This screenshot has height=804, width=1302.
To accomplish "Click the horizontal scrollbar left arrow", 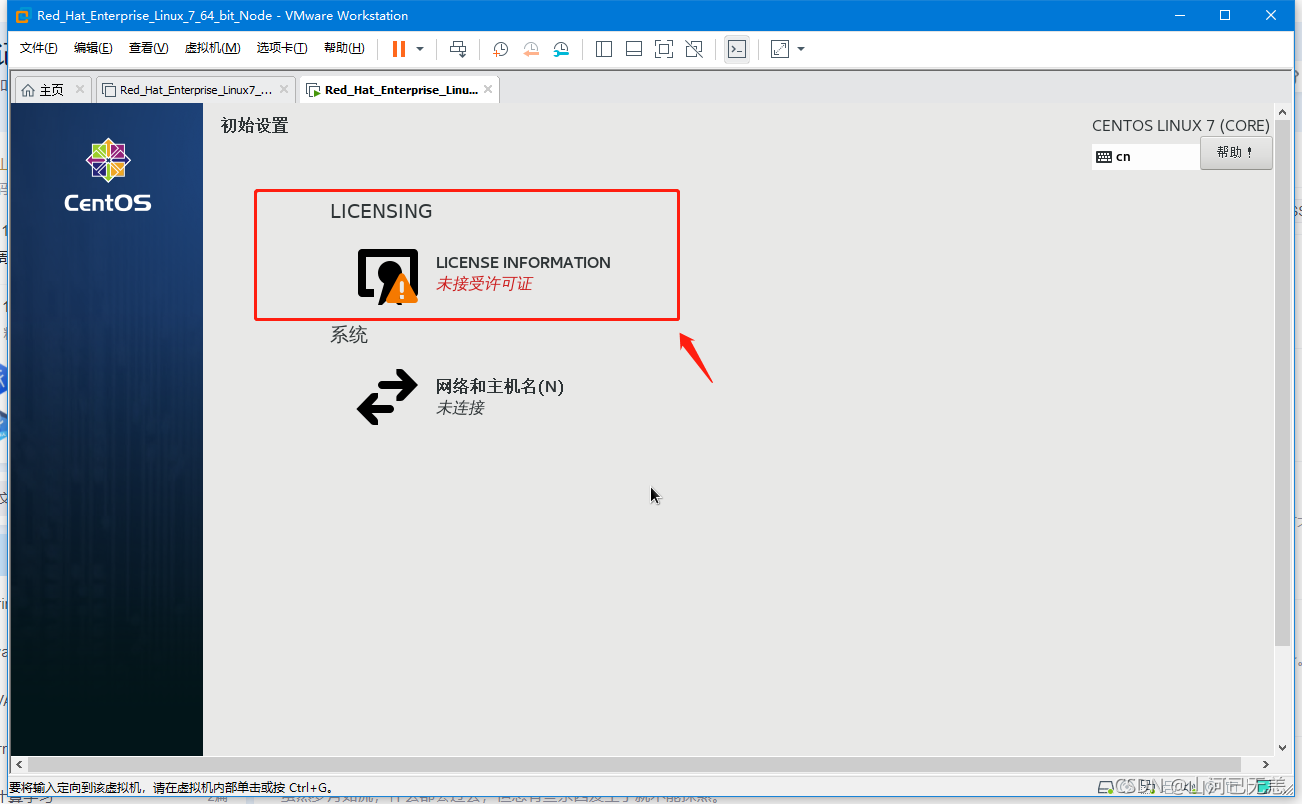I will coord(18,764).
